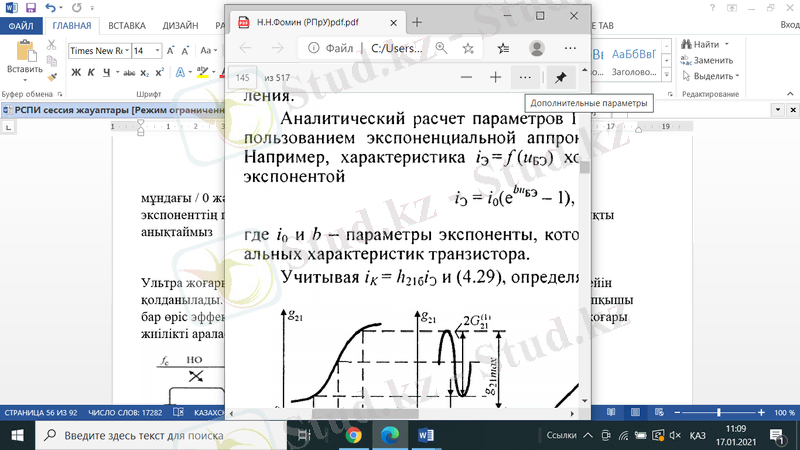The width and height of the screenshot is (800, 450).
Task: Add page to favorites star
Action: (x=468, y=48)
